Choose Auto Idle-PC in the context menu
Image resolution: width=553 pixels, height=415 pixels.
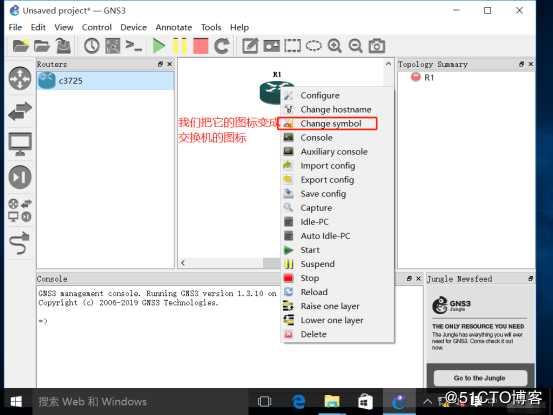point(338,236)
